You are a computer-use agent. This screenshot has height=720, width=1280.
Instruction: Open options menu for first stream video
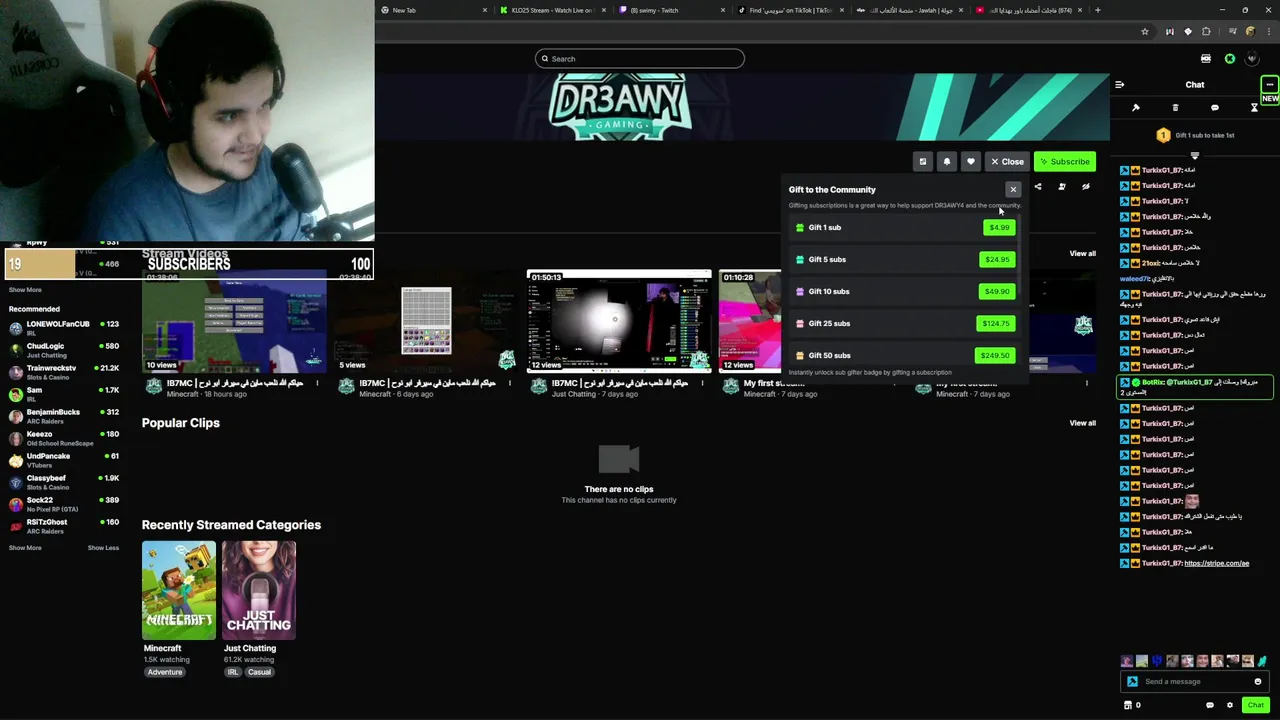(x=317, y=383)
